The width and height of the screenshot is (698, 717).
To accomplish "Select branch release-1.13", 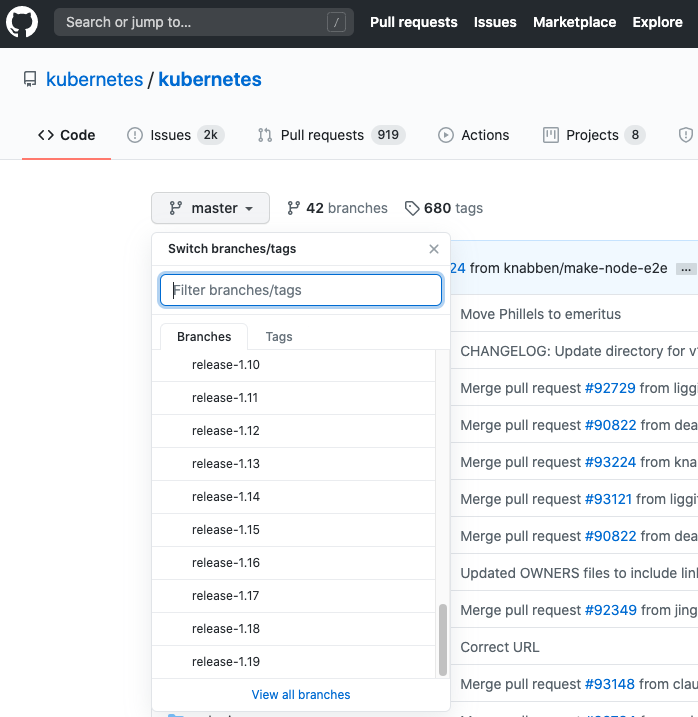I will pos(293,464).
